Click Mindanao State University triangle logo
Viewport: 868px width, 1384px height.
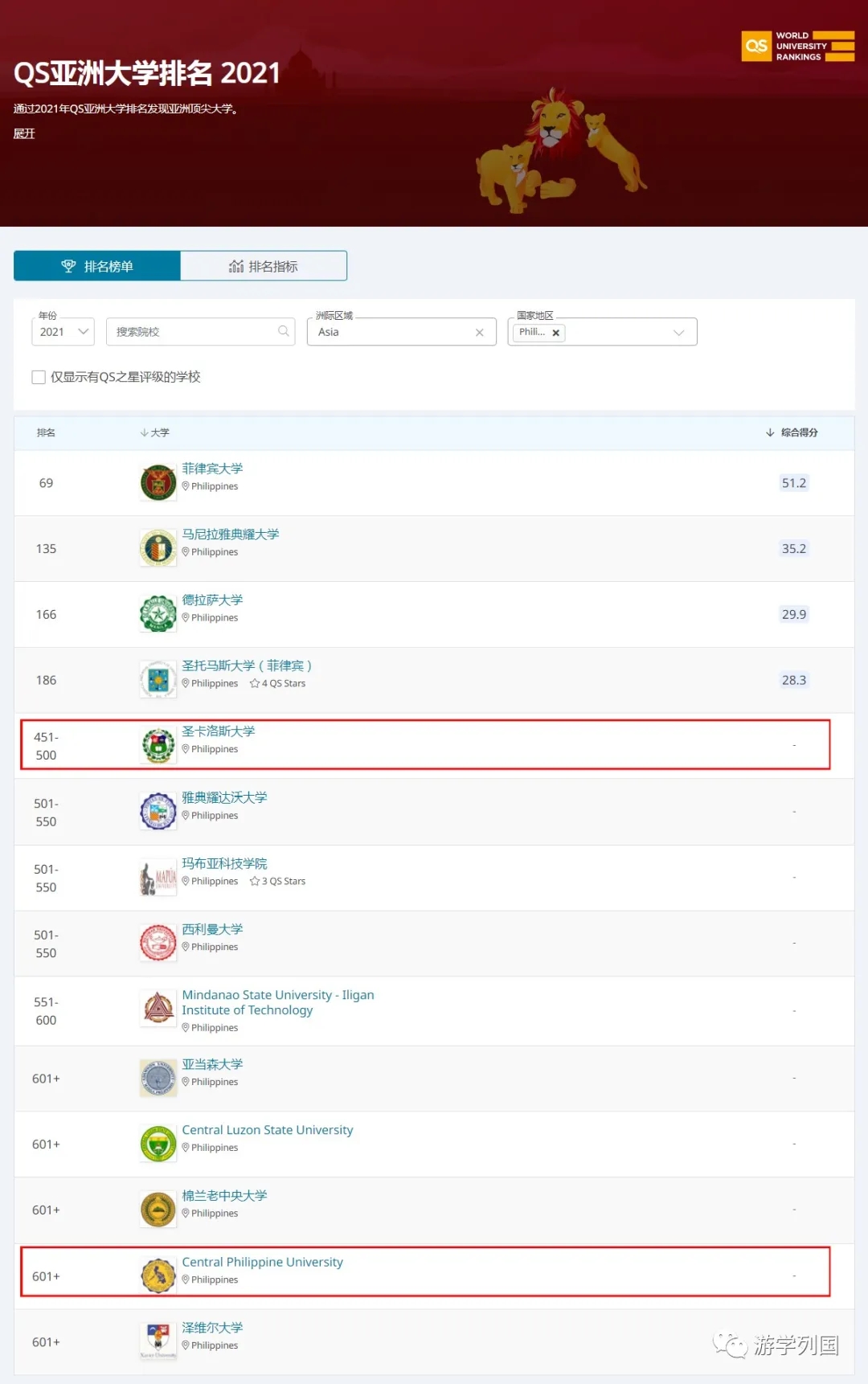(158, 1009)
